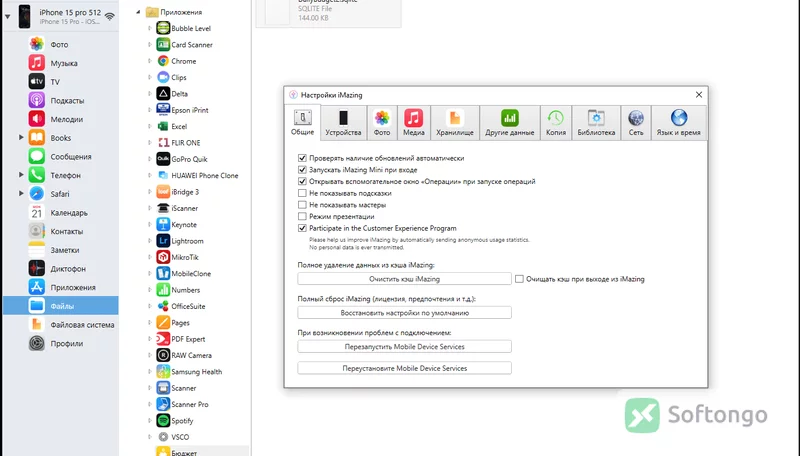Open Диктофон voice memos icon

pos(36,269)
